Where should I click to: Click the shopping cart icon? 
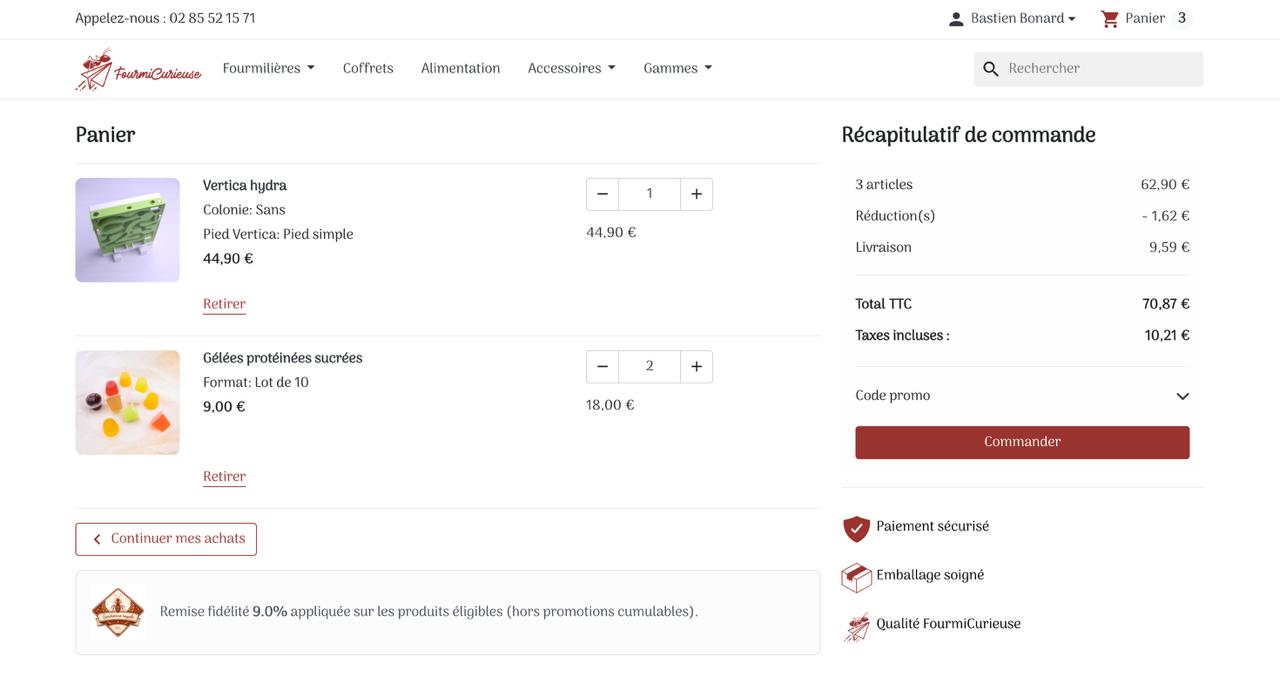(x=1110, y=19)
